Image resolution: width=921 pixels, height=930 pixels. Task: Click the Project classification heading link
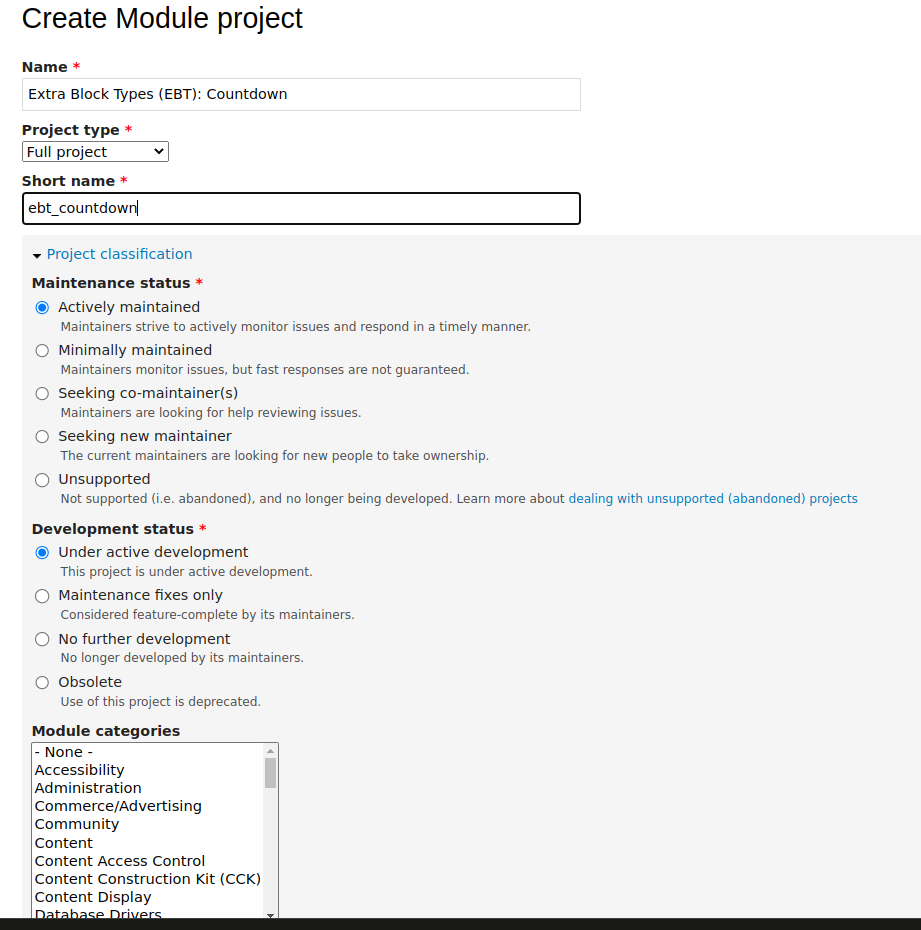point(119,254)
